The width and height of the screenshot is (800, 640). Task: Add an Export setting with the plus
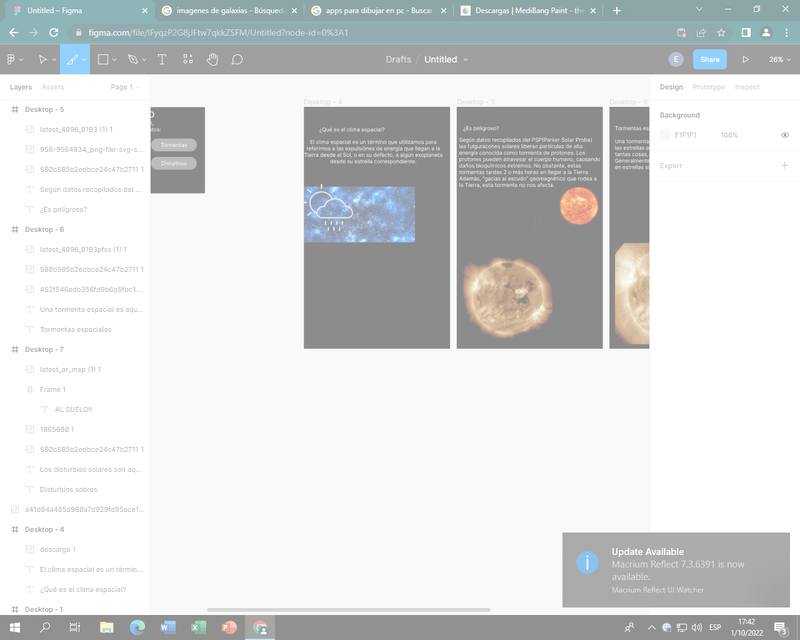coord(784,165)
